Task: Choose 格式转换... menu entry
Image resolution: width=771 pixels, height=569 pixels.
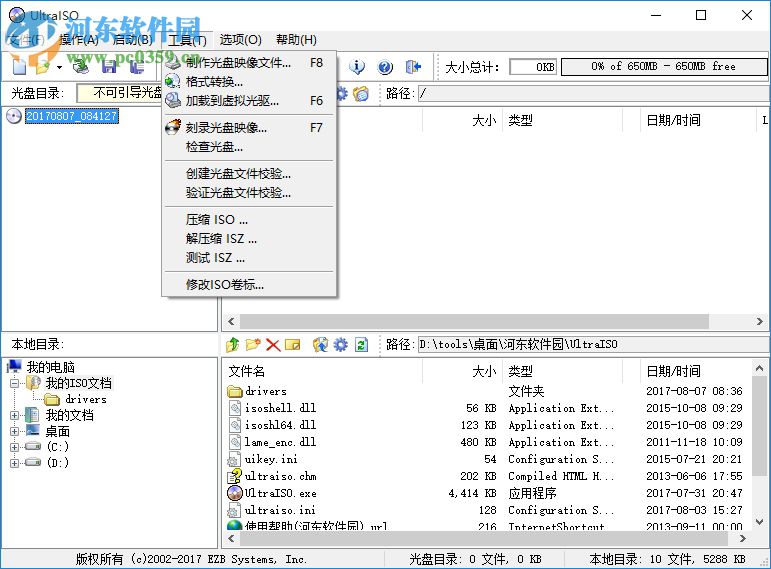Action: [x=249, y=82]
